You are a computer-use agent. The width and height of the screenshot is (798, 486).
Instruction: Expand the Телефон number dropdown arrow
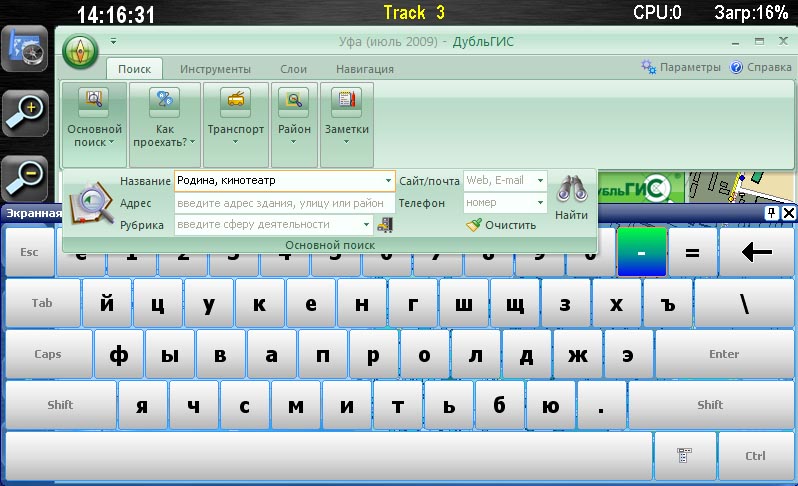540,203
